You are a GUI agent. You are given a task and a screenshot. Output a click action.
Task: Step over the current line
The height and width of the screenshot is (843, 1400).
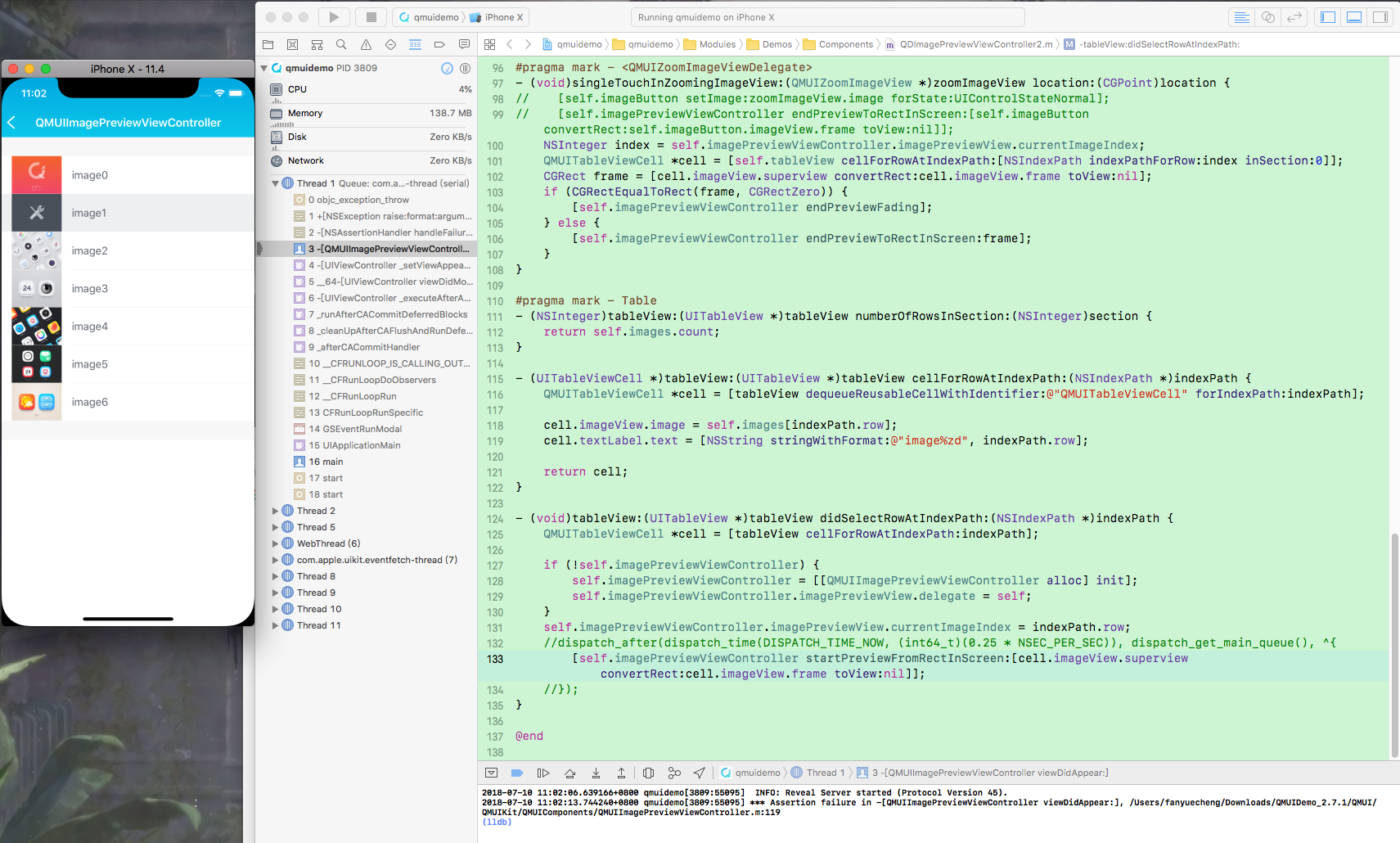[x=569, y=772]
